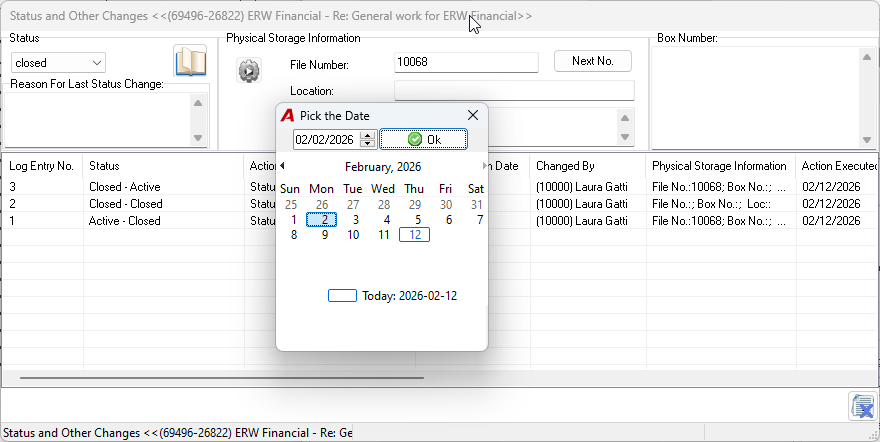
Task: Click 'File No.:; Box No.:; Loc::' cell
Action: pyautogui.click(x=721, y=204)
